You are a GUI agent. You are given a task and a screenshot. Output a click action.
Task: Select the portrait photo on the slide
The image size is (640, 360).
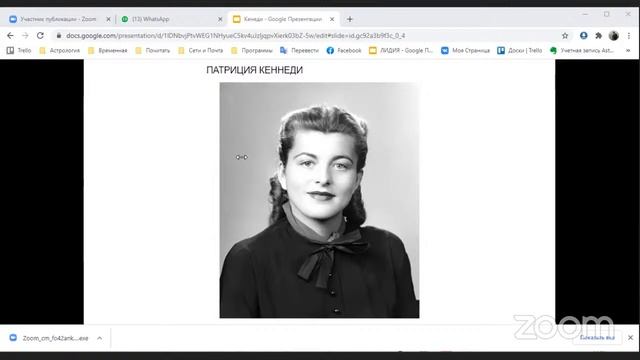(x=319, y=200)
